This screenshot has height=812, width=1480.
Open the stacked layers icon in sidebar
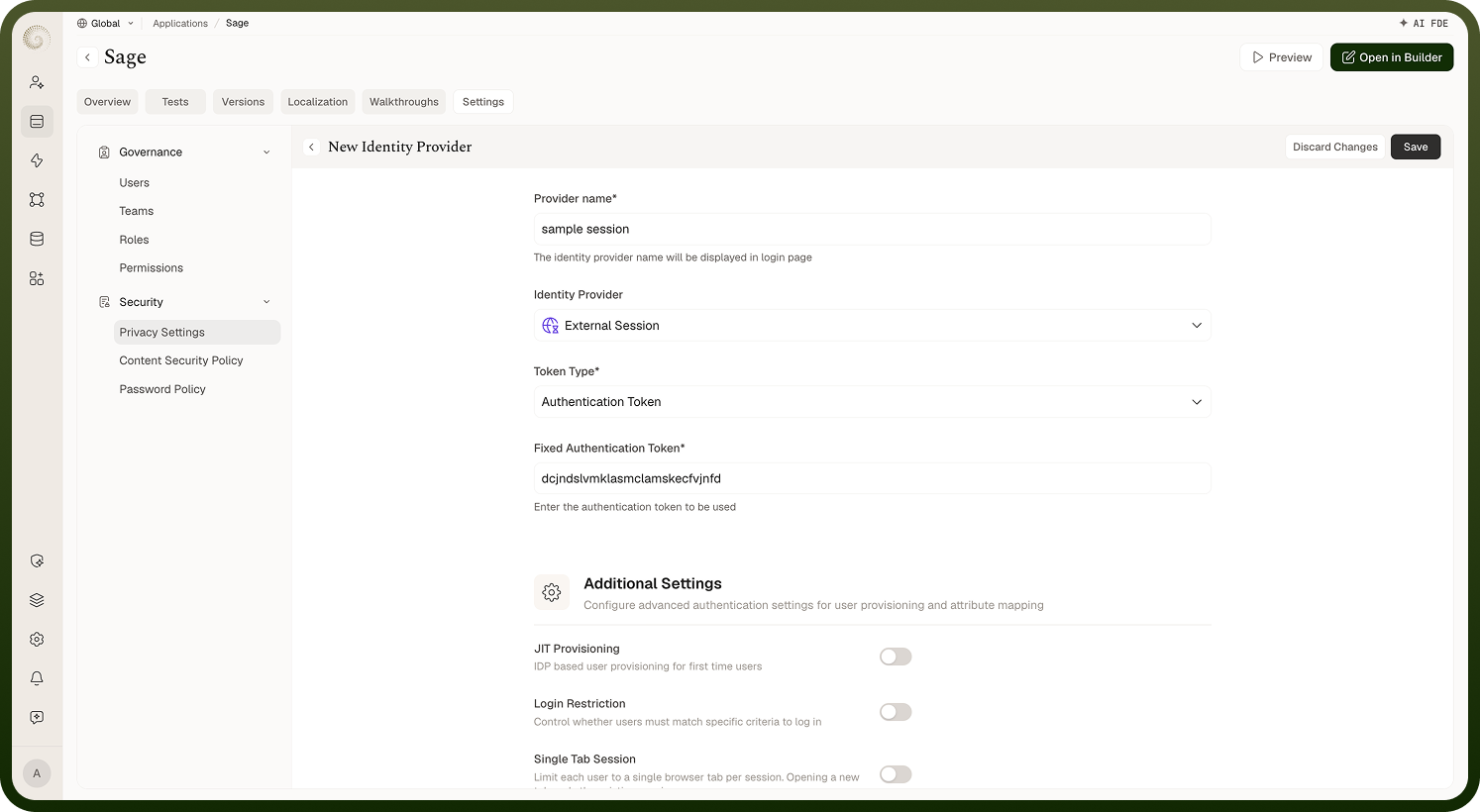[37, 600]
